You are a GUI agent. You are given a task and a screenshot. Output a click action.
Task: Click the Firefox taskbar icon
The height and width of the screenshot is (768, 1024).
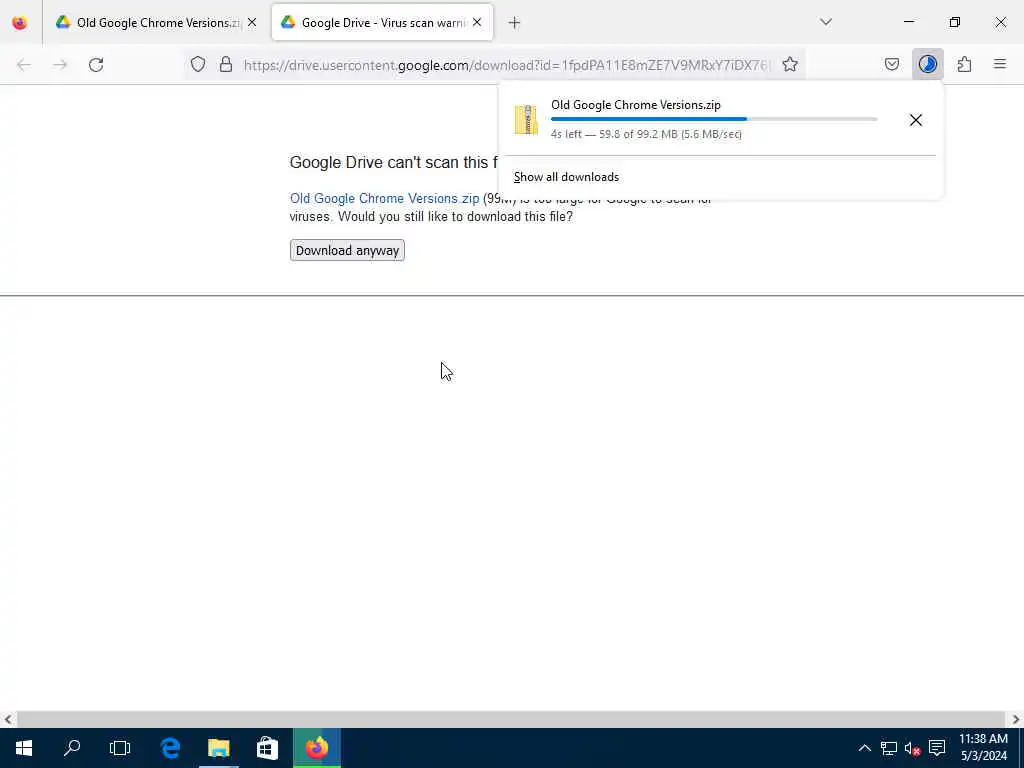[317, 748]
